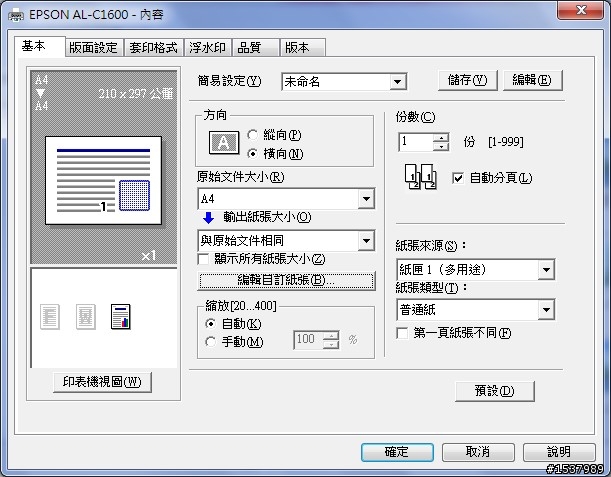The width and height of the screenshot is (611, 477).
Task: Click the zoom percent up arrow
Action: (x=331, y=335)
